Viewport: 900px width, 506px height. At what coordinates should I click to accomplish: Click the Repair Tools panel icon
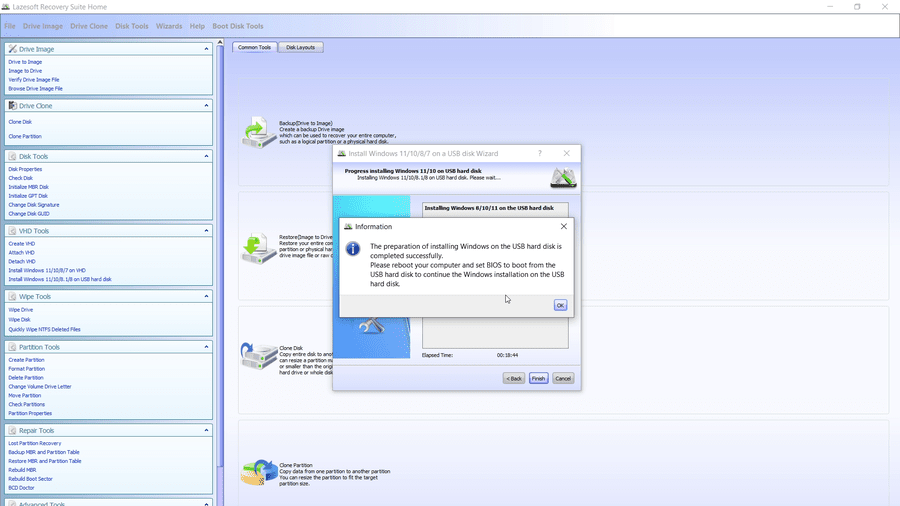[13, 430]
